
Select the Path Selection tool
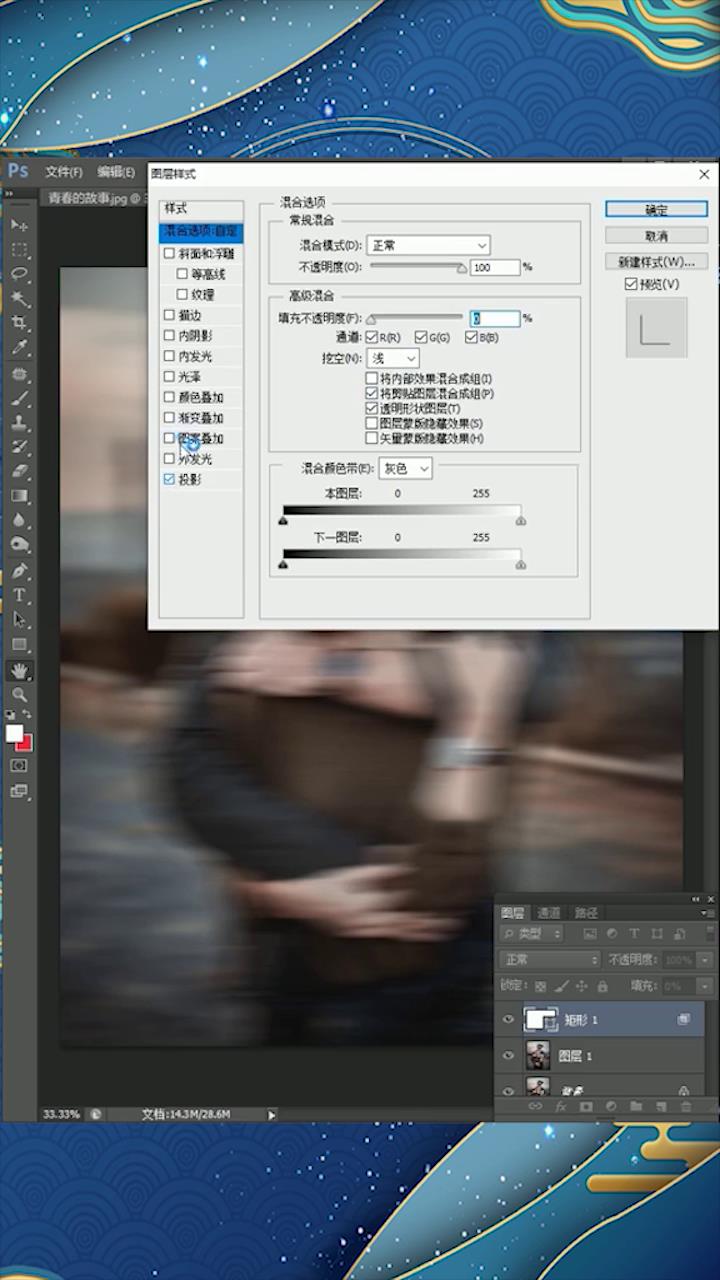point(19,620)
